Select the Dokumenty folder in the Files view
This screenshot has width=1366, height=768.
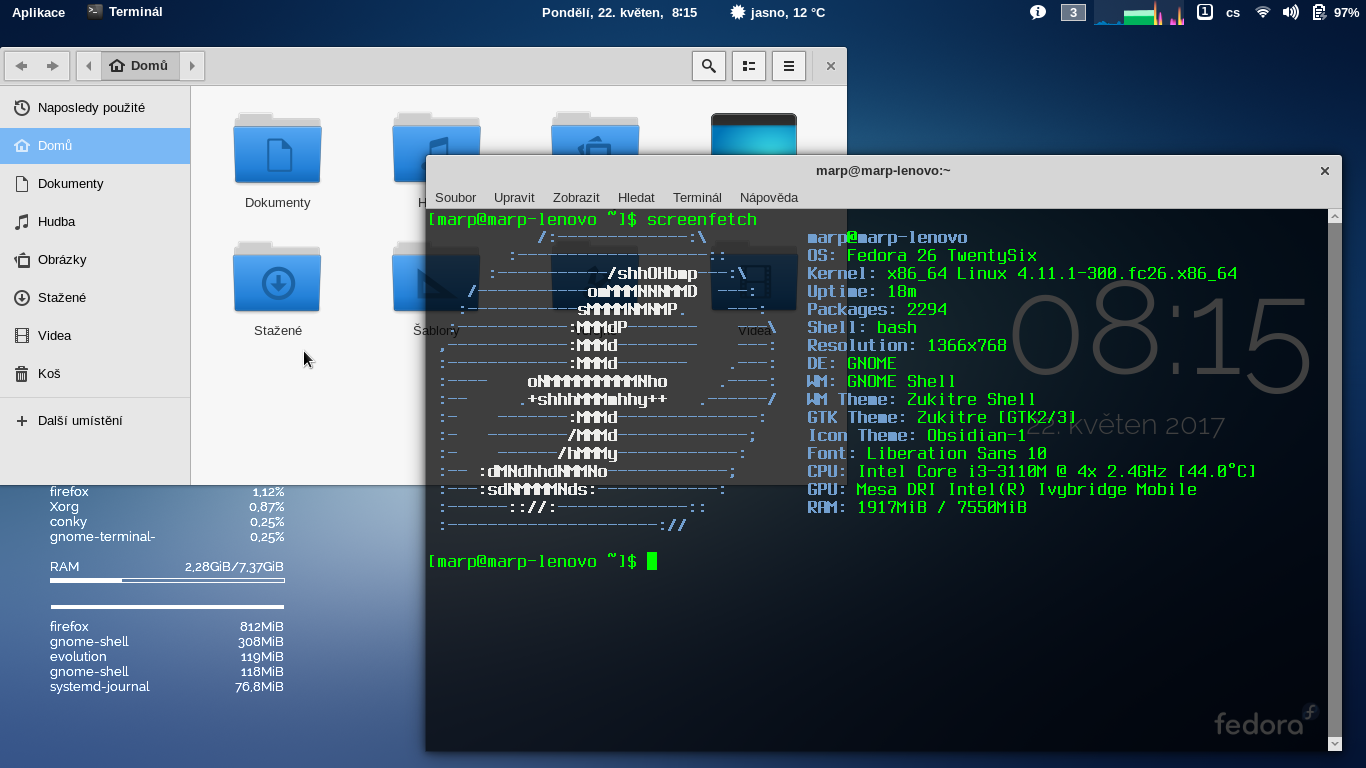pyautogui.click(x=277, y=160)
